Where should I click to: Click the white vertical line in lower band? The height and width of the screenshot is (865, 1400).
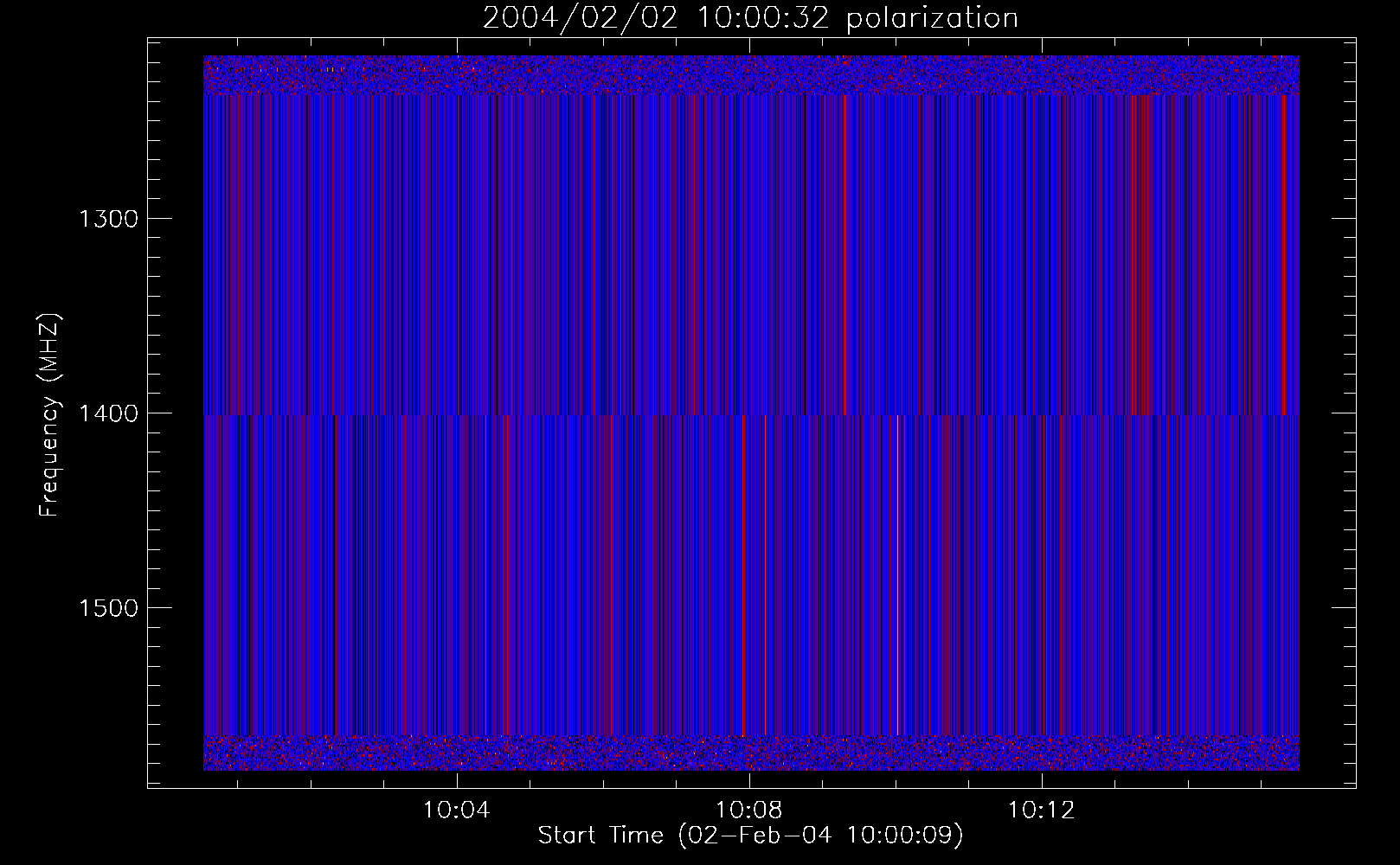click(898, 575)
